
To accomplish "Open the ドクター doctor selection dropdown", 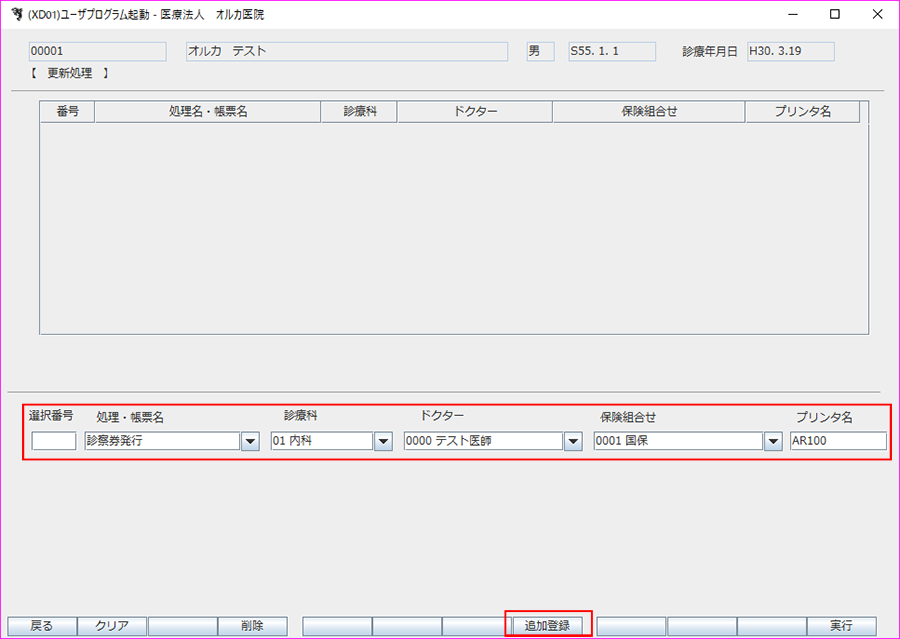I will coord(573,441).
